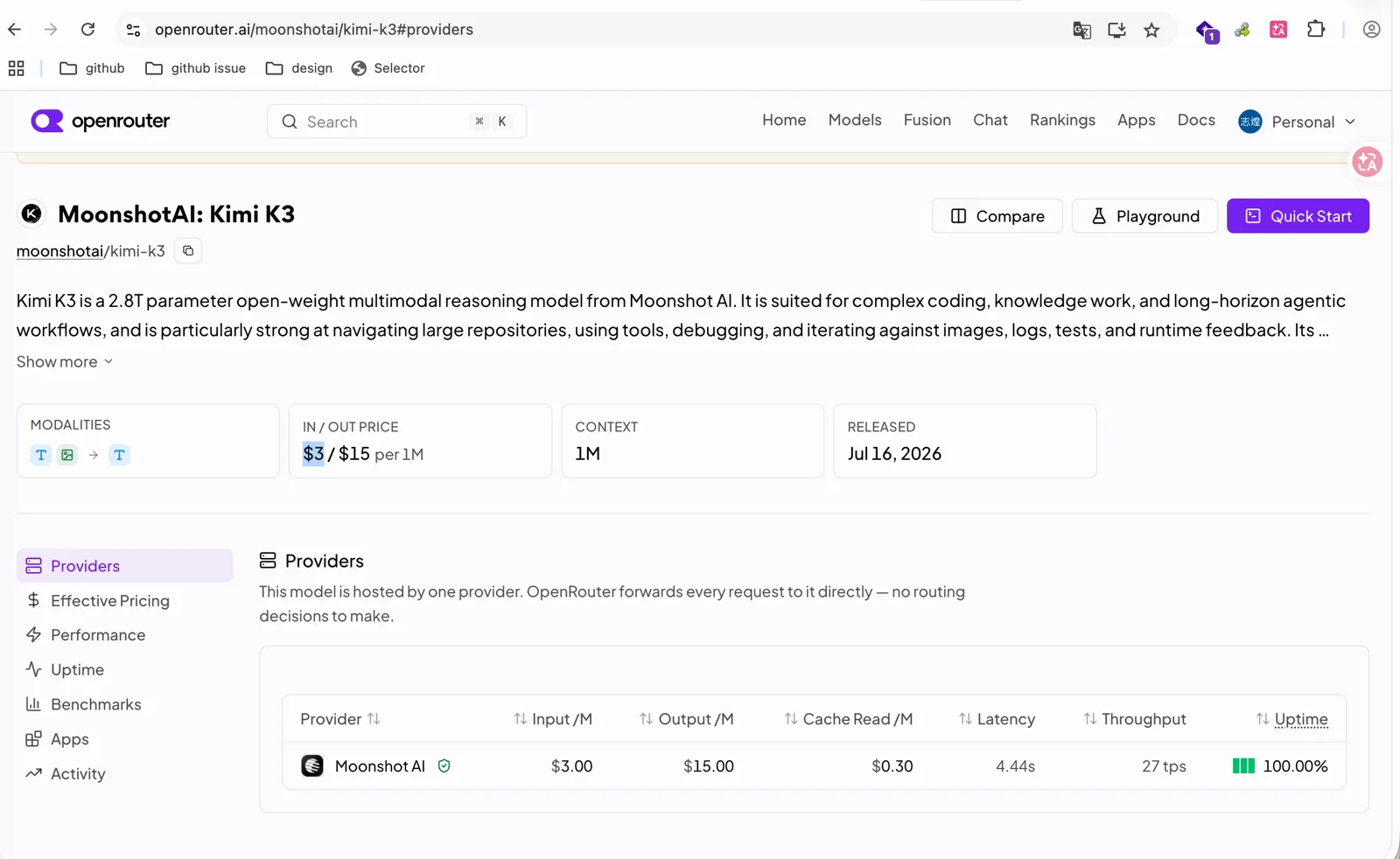Image resolution: width=1400 pixels, height=859 pixels.
Task: Select Apps in the sidebar
Action: click(125, 739)
